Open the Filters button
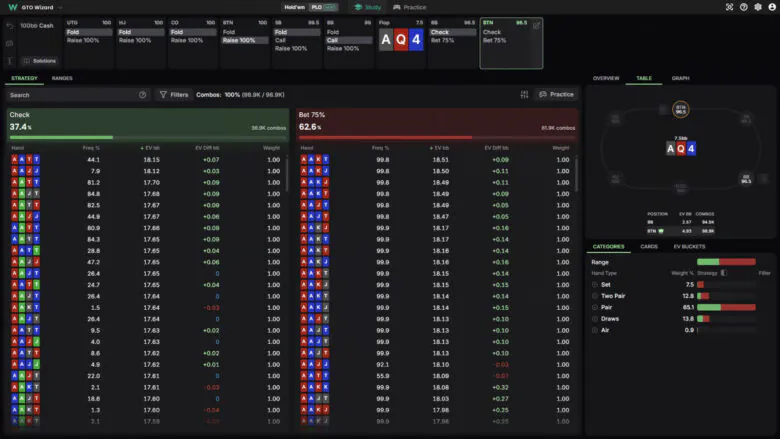This screenshot has width=780, height=439. (174, 94)
